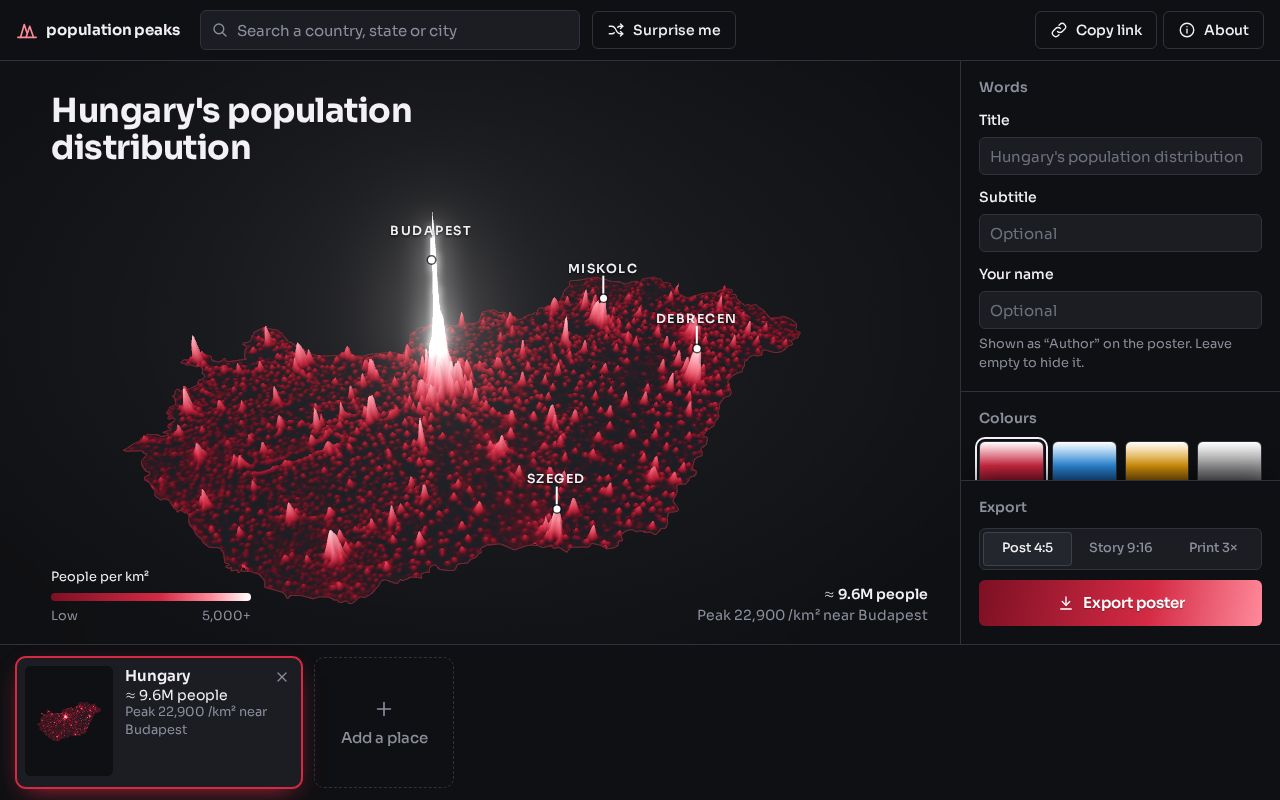Click the "Low" legend label
The height and width of the screenshot is (800, 1280).
pos(64,616)
